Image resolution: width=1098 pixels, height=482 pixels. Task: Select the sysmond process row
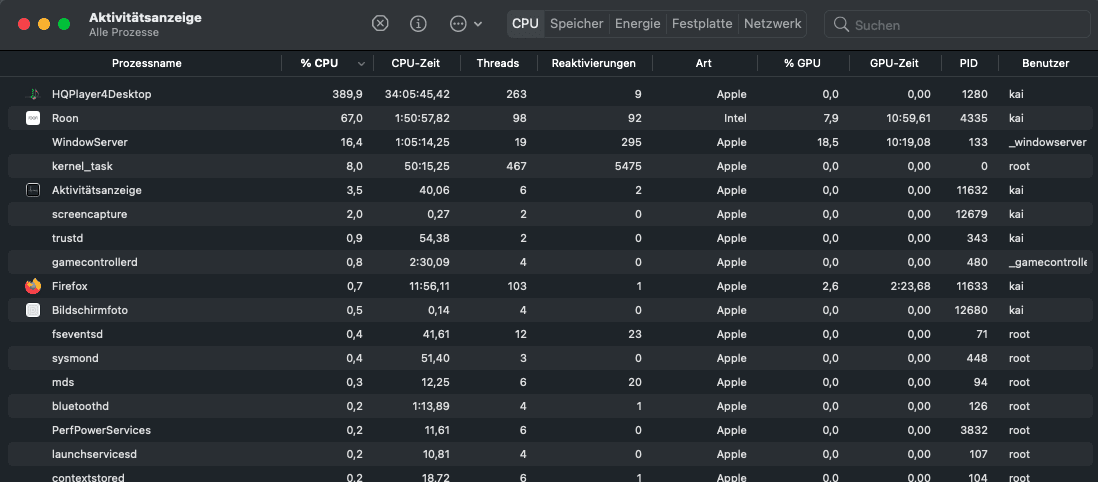[x=549, y=358]
